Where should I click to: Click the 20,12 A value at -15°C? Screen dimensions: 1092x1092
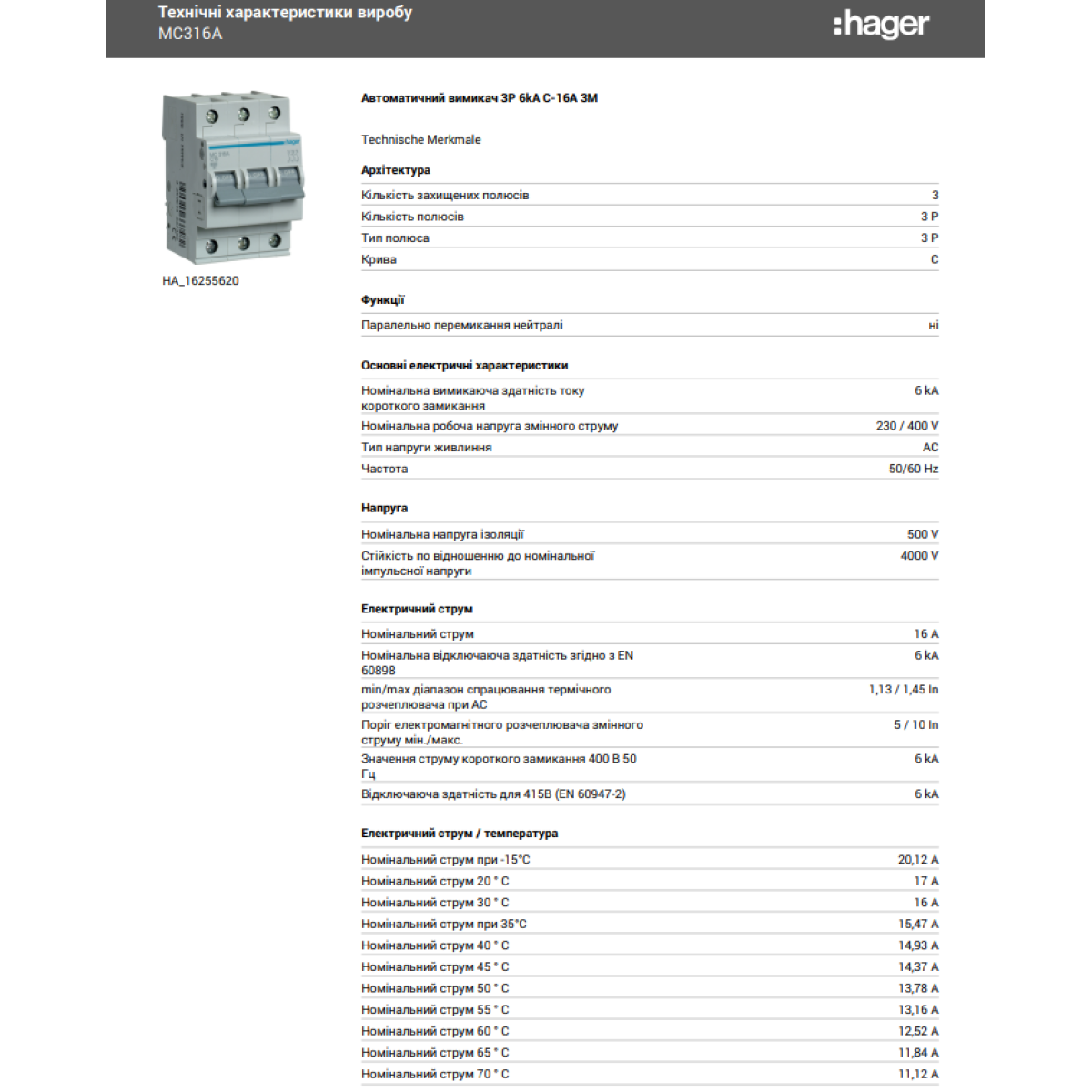(x=917, y=860)
